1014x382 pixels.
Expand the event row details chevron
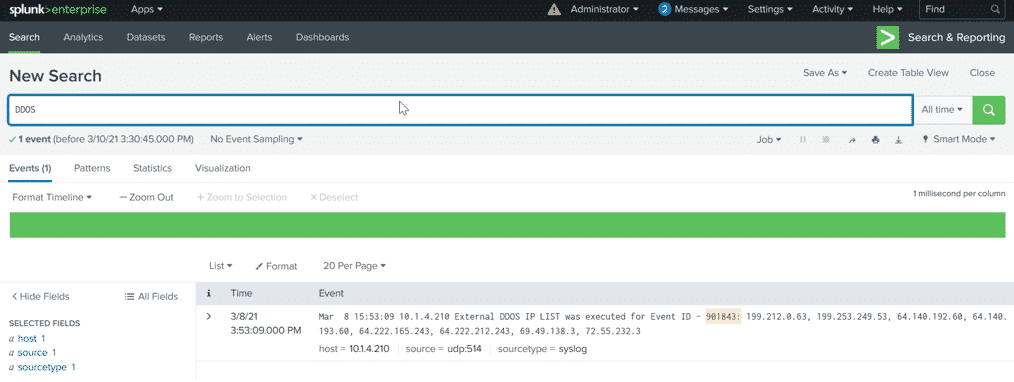point(208,316)
